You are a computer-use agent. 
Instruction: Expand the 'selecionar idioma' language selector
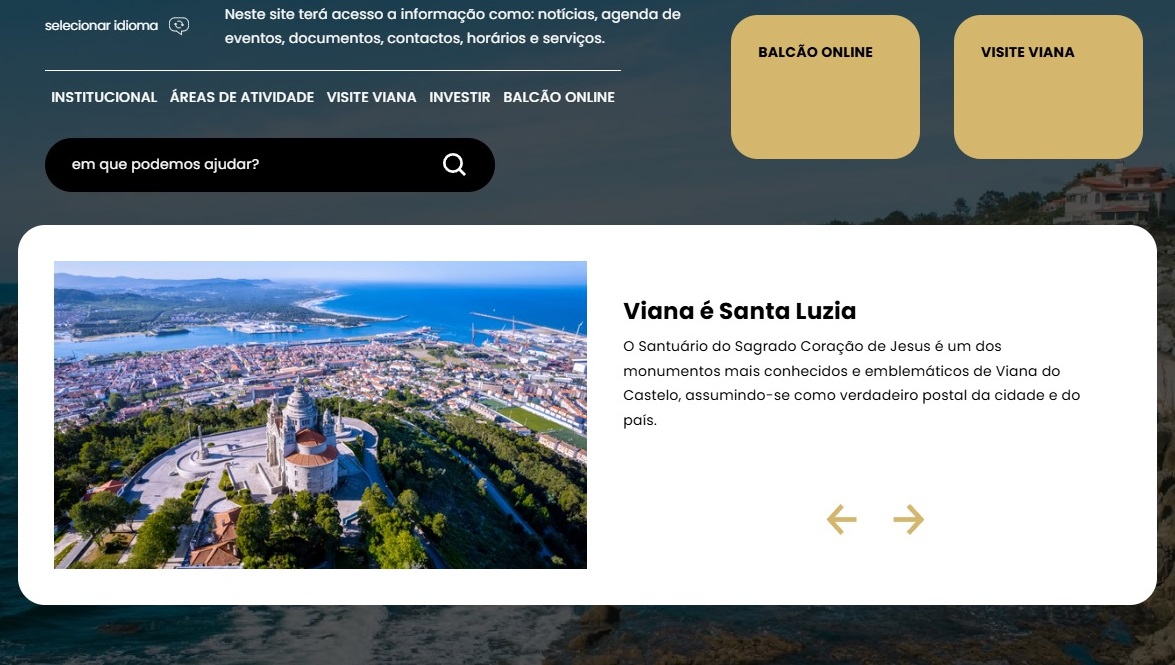[x=101, y=25]
